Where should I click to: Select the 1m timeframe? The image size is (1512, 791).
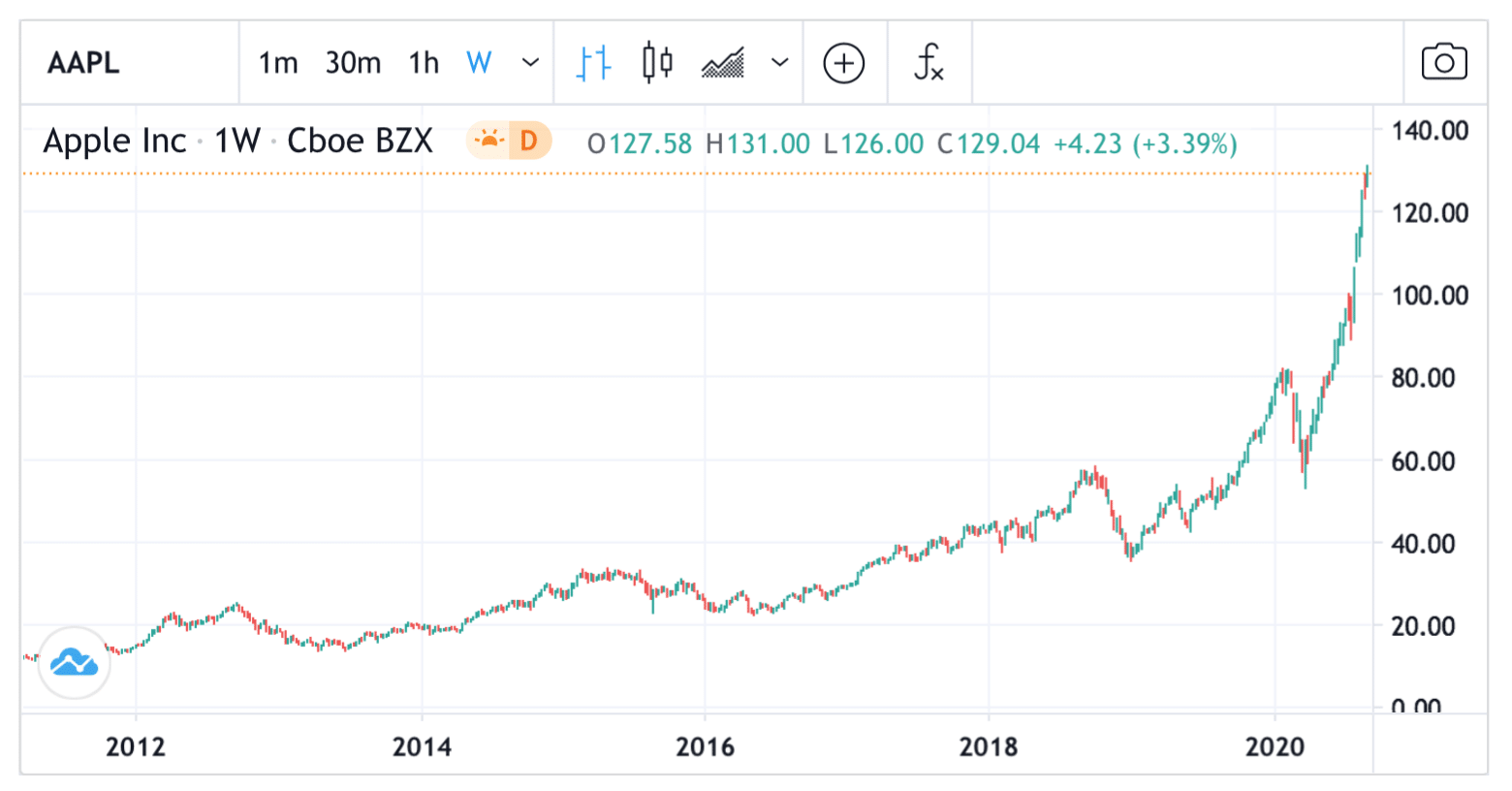pos(277,61)
